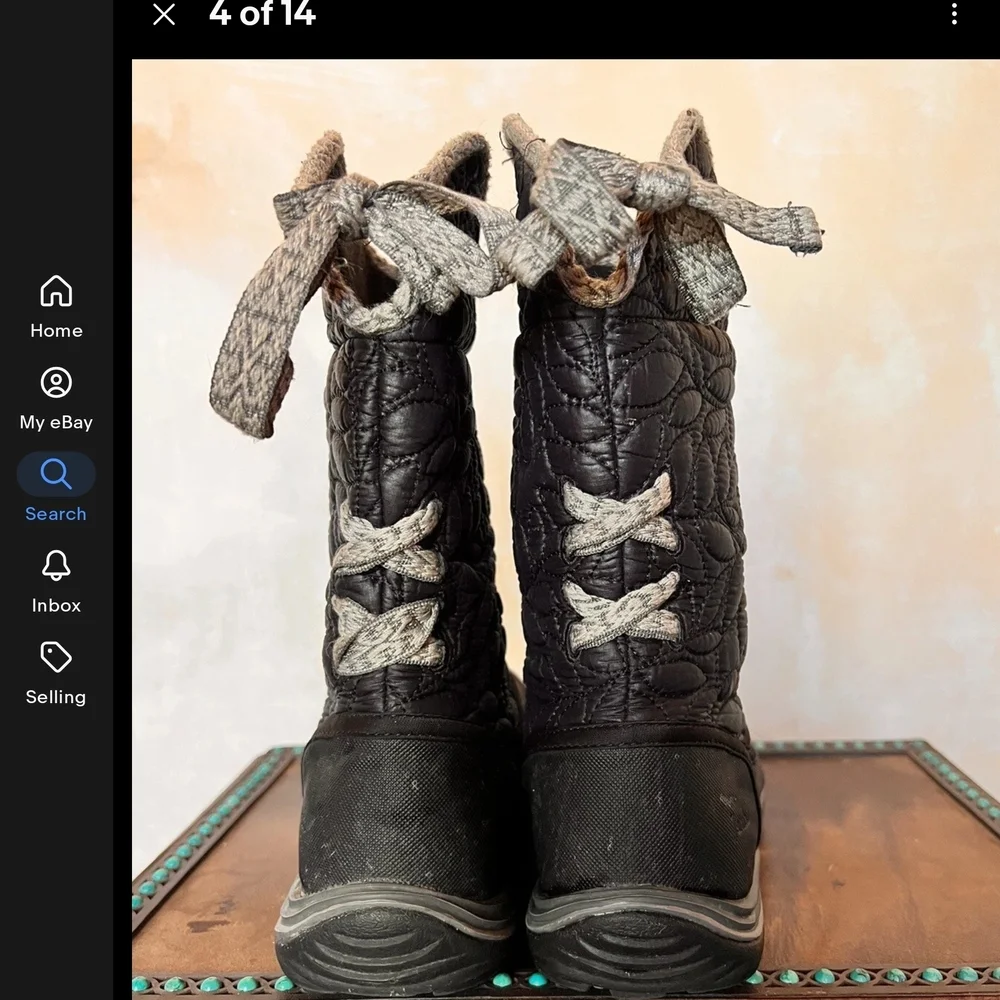This screenshot has width=1000, height=1000.
Task: Open My eBay profile icon
Action: click(56, 383)
